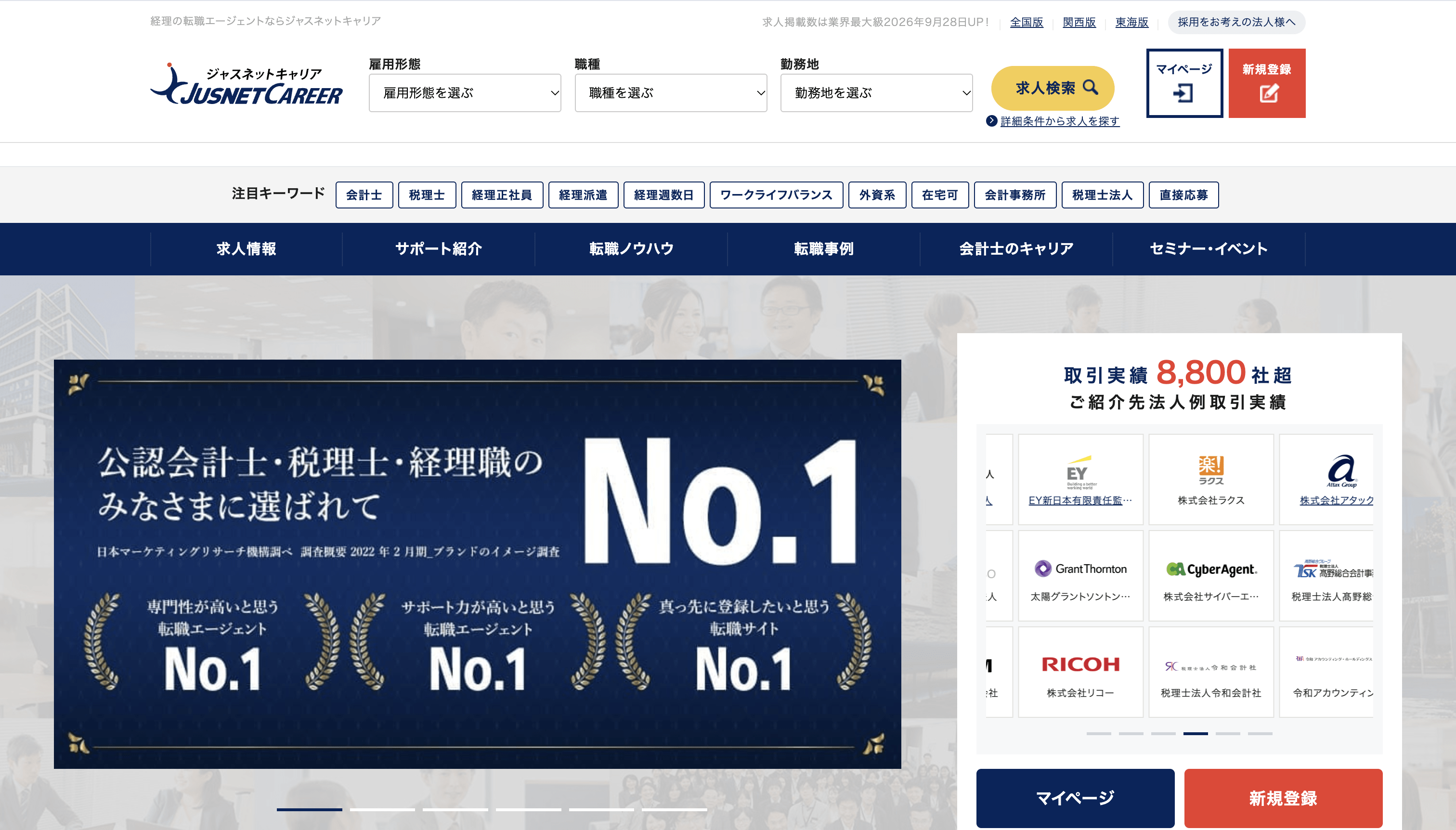Image resolution: width=1456 pixels, height=830 pixels.
Task: Click the TSK 高野総合会計 logo
Action: (x=1333, y=570)
